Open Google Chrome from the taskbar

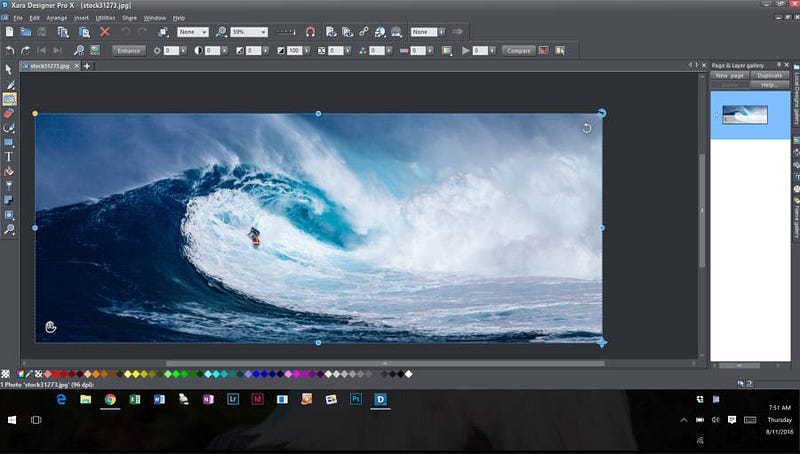click(x=110, y=399)
